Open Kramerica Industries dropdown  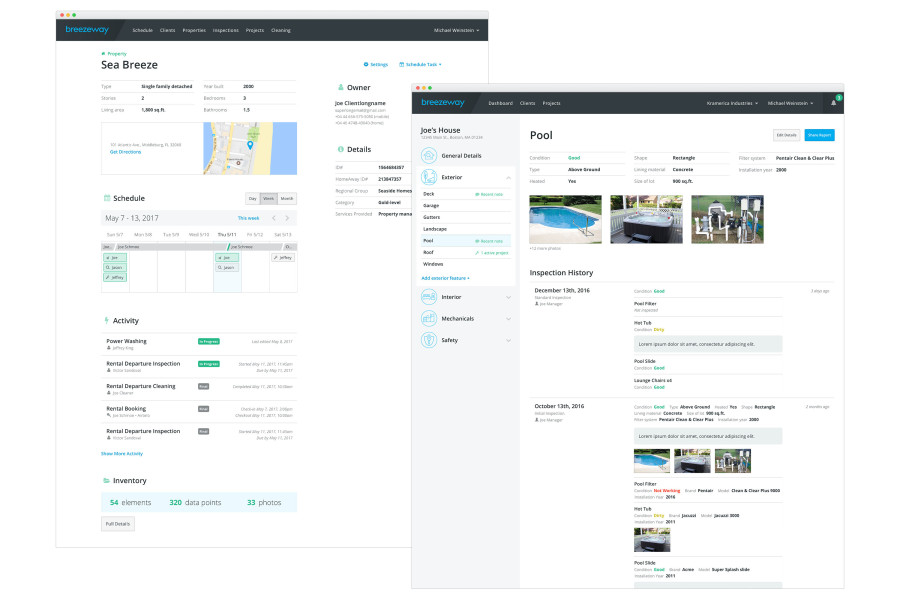pyautogui.click(x=732, y=103)
